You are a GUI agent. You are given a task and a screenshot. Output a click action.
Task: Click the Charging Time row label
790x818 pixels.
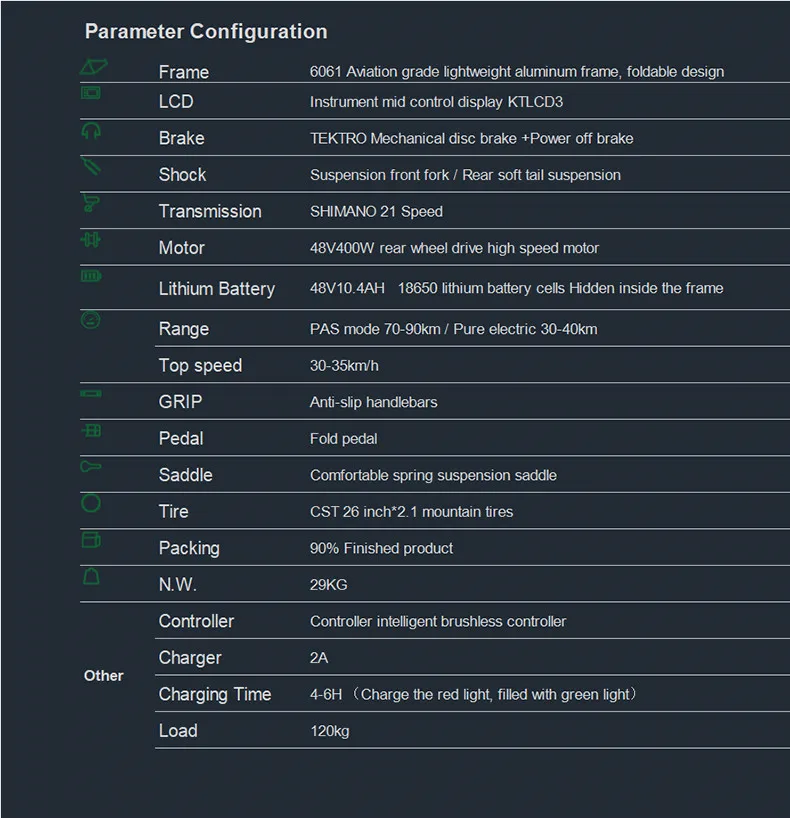coord(215,694)
